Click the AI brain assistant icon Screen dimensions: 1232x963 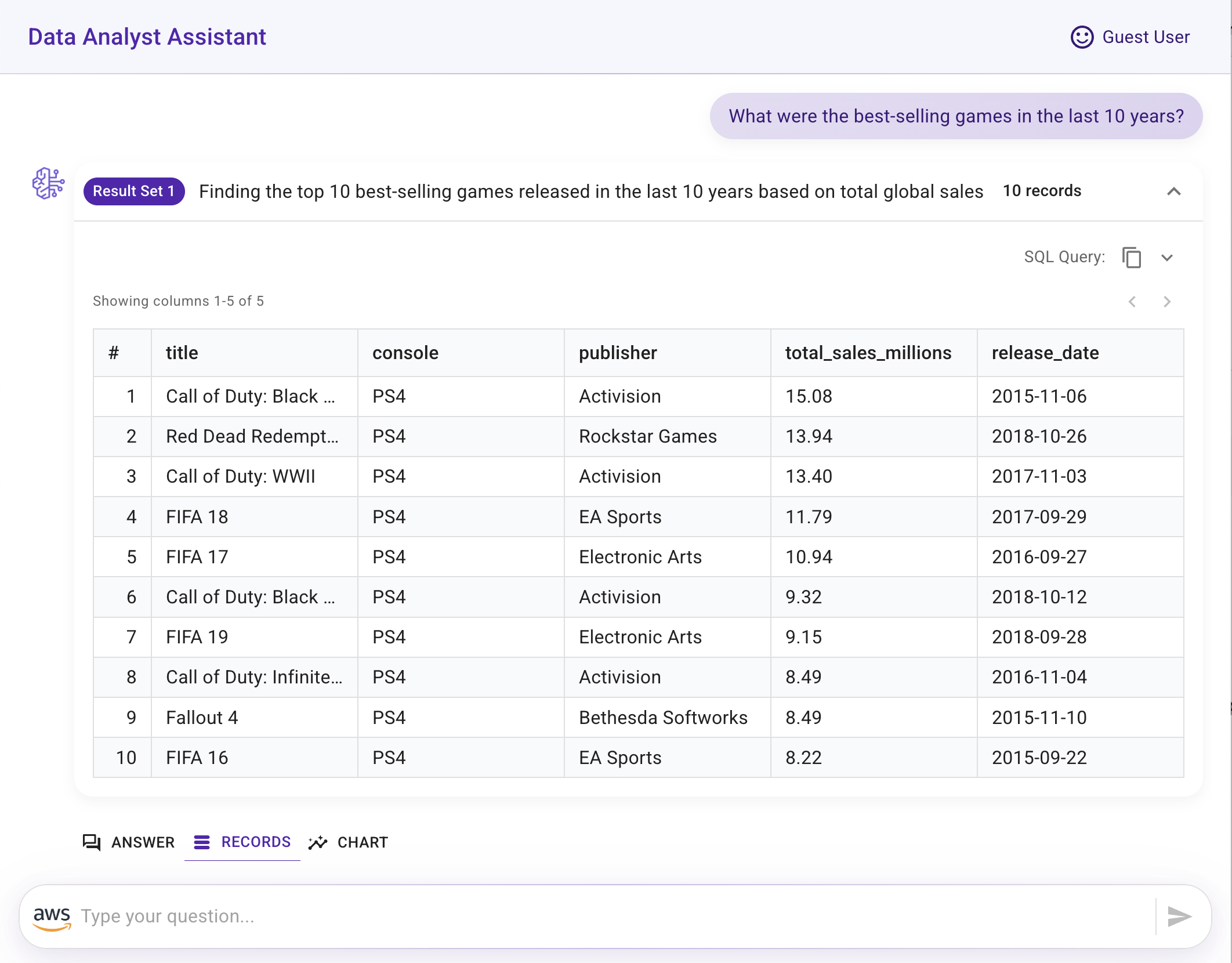click(x=48, y=183)
